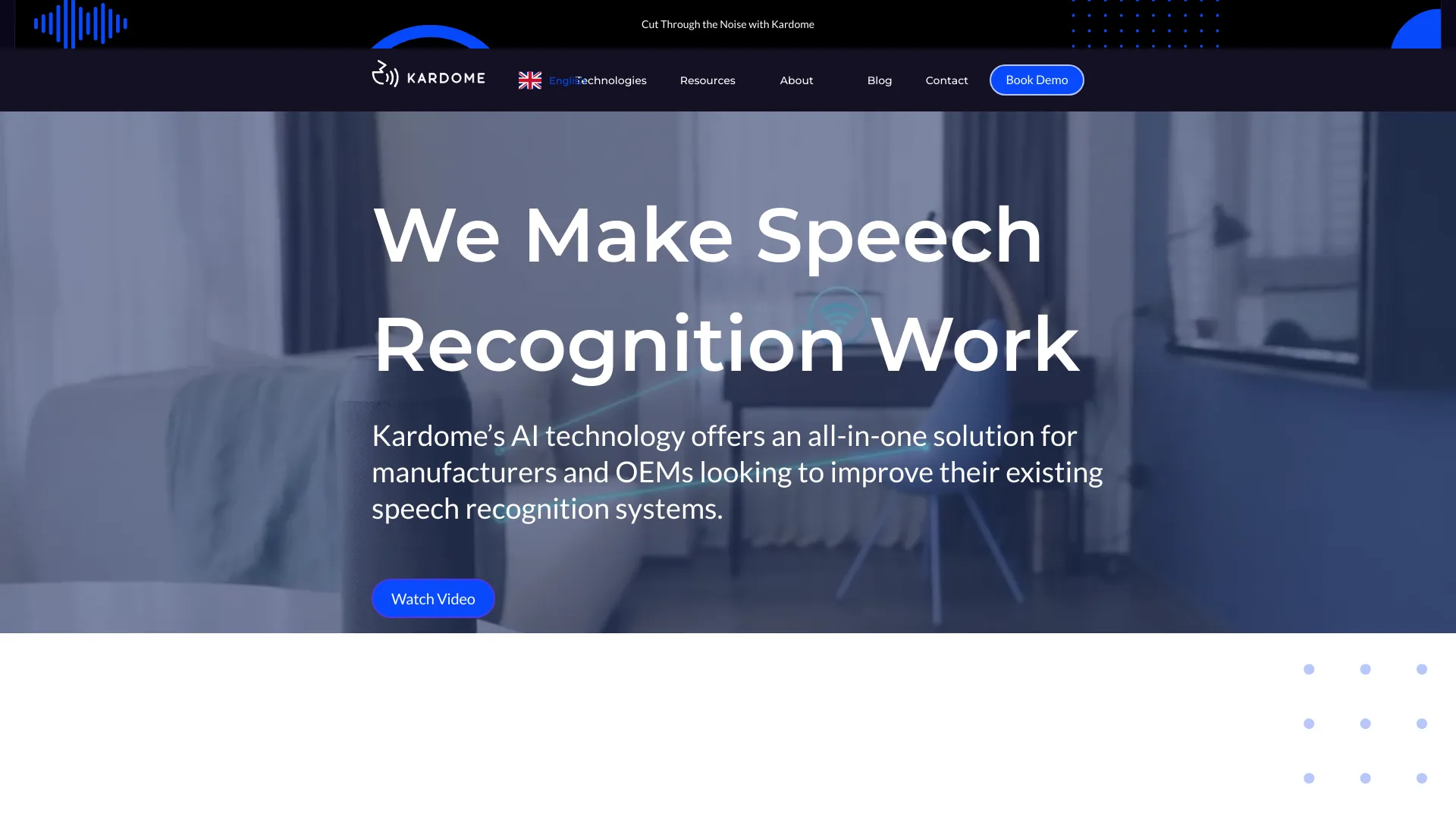The image size is (1456, 819).
Task: Click the Watch Video button
Action: [432, 598]
